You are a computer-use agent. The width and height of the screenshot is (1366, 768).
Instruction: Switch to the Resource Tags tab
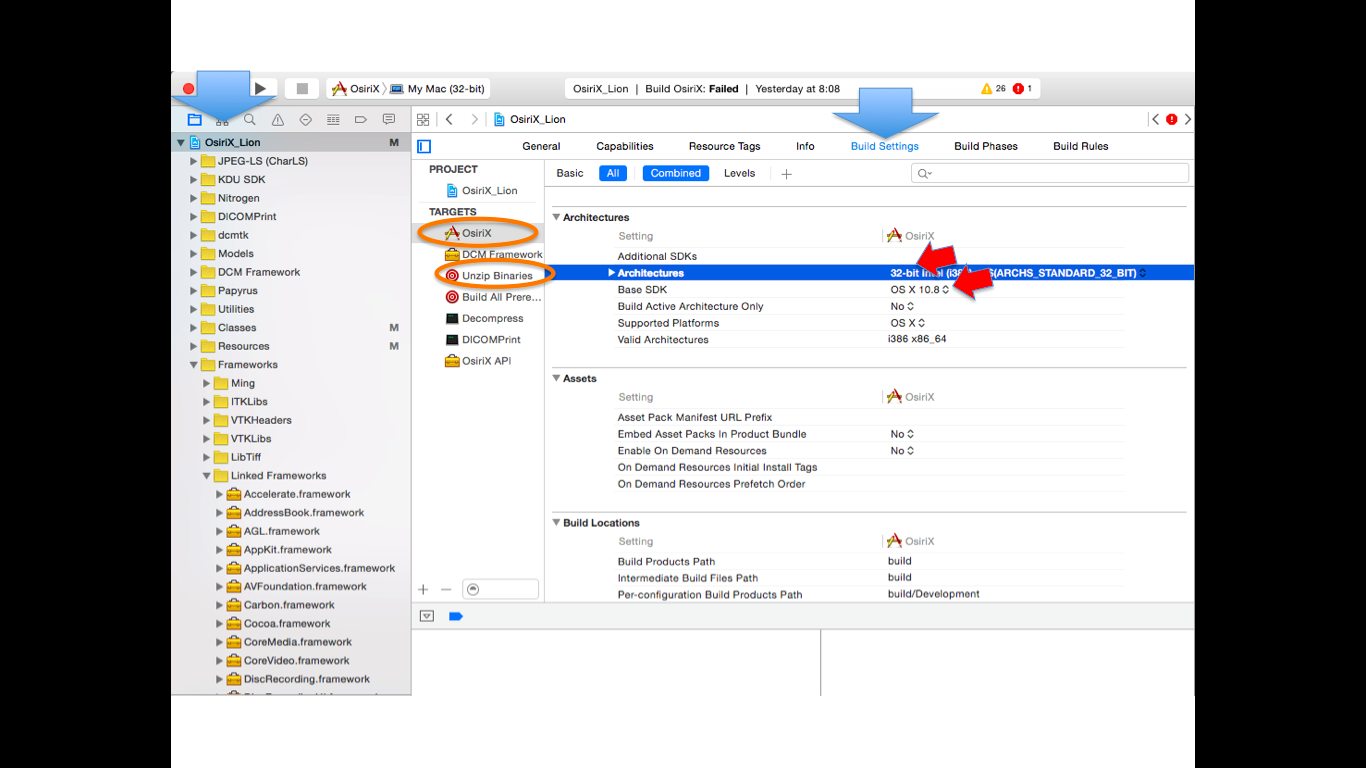click(725, 146)
